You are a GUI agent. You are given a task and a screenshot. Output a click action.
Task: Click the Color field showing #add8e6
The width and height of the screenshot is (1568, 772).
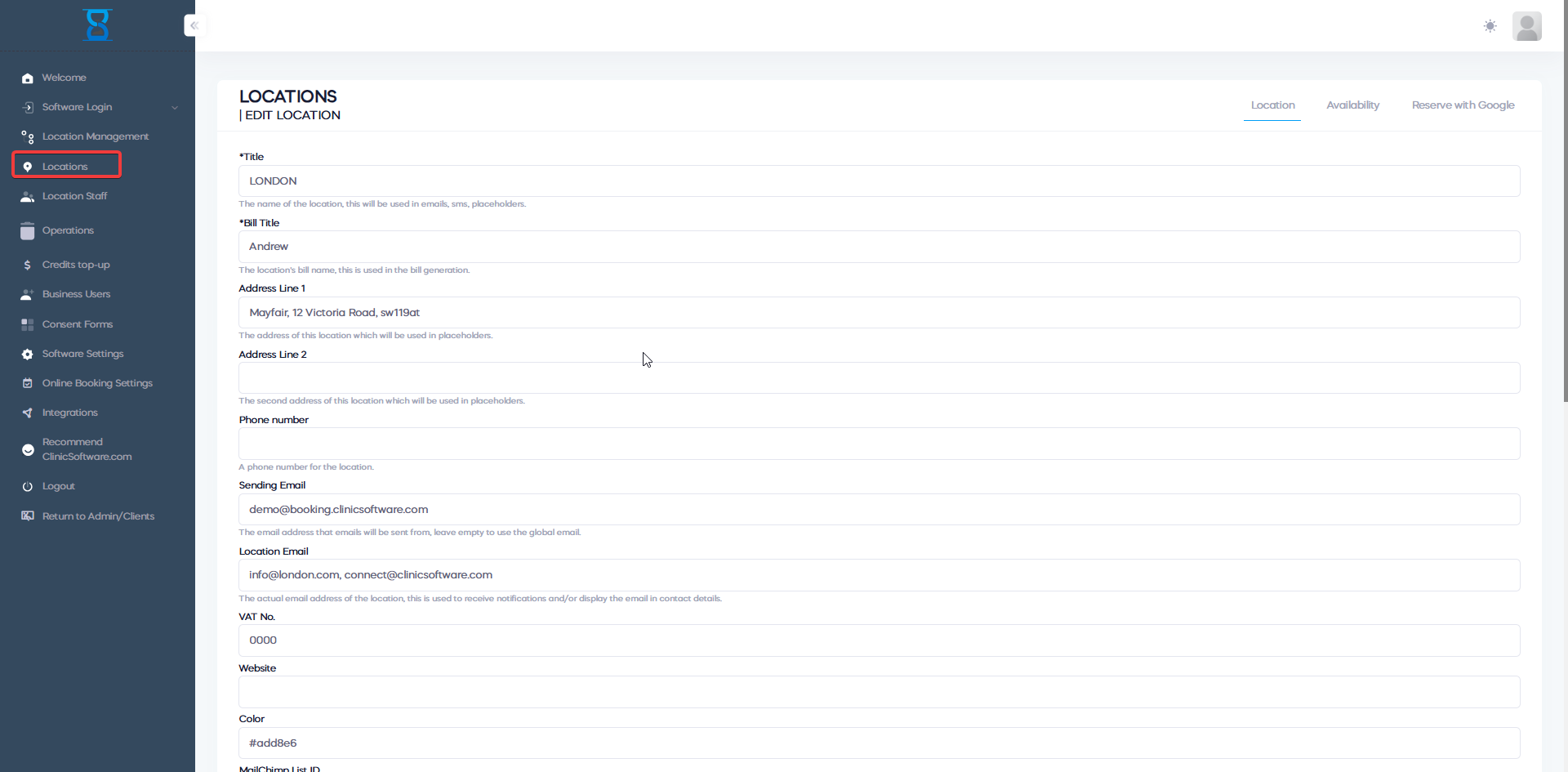[x=879, y=743]
